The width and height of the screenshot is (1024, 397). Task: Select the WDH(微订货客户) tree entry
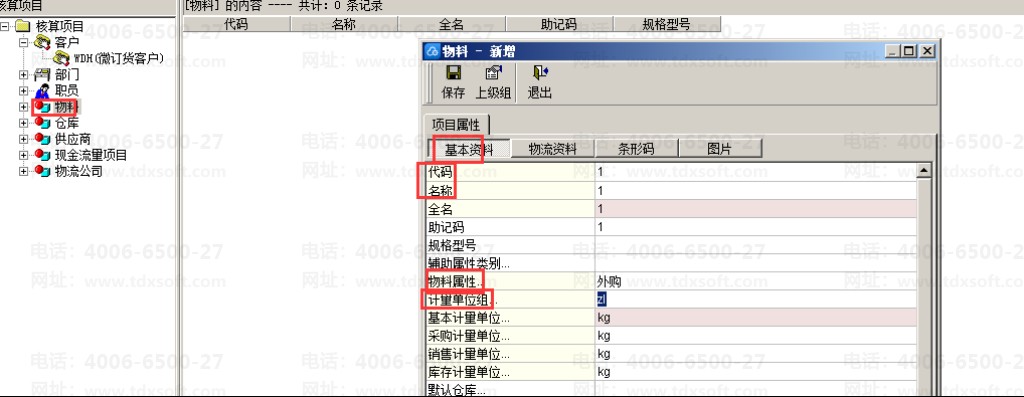pyautogui.click(x=119, y=59)
